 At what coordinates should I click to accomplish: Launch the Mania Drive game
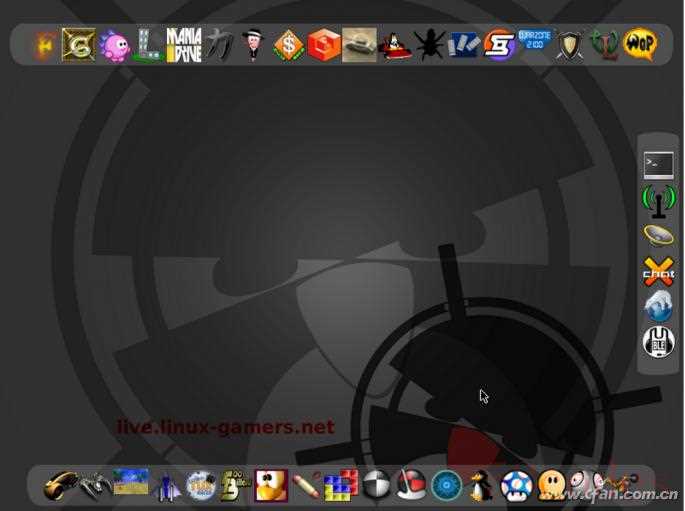pyautogui.click(x=184, y=45)
